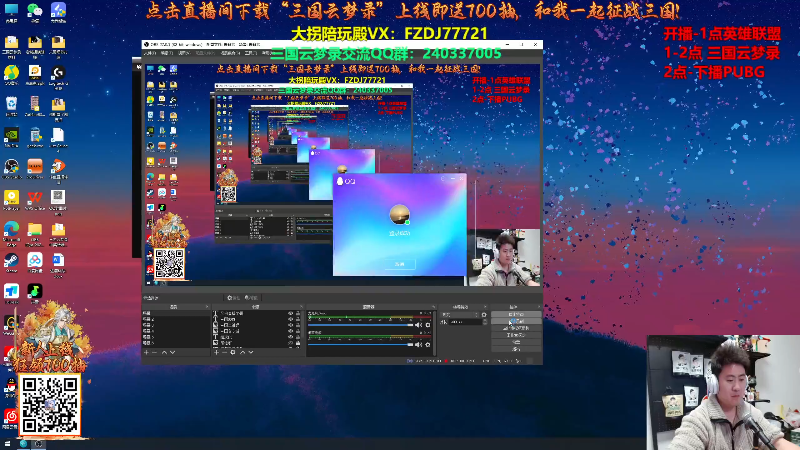Add a new source in OBS Sources dock
Viewport: 800px width, 450px height.
pos(216,353)
